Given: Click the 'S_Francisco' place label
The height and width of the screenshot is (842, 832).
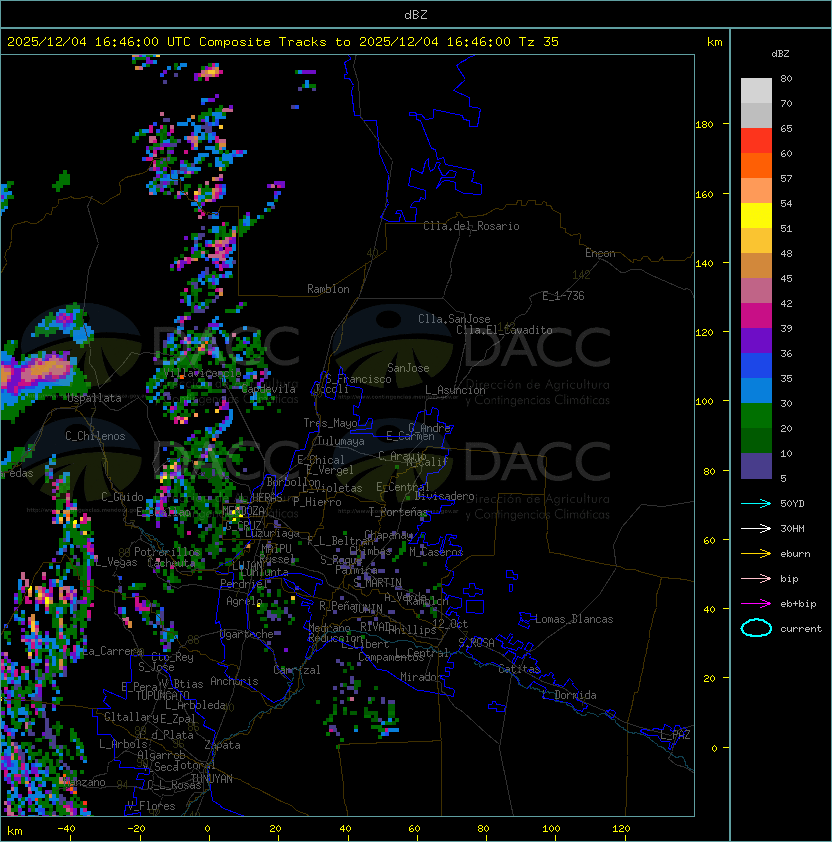Looking at the screenshot, I should tap(358, 379).
